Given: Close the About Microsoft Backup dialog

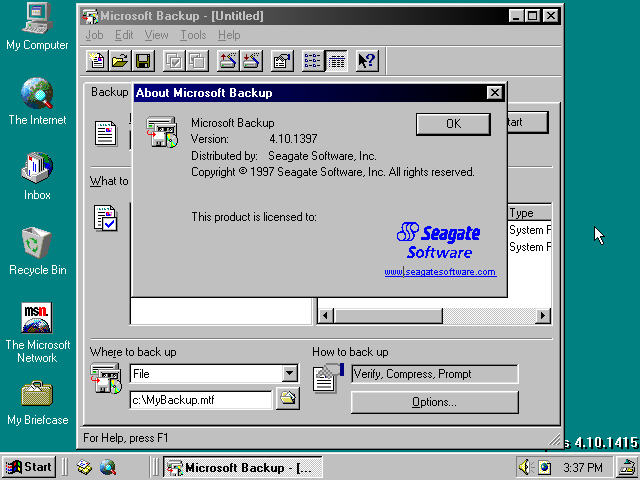Looking at the screenshot, I should [x=495, y=93].
